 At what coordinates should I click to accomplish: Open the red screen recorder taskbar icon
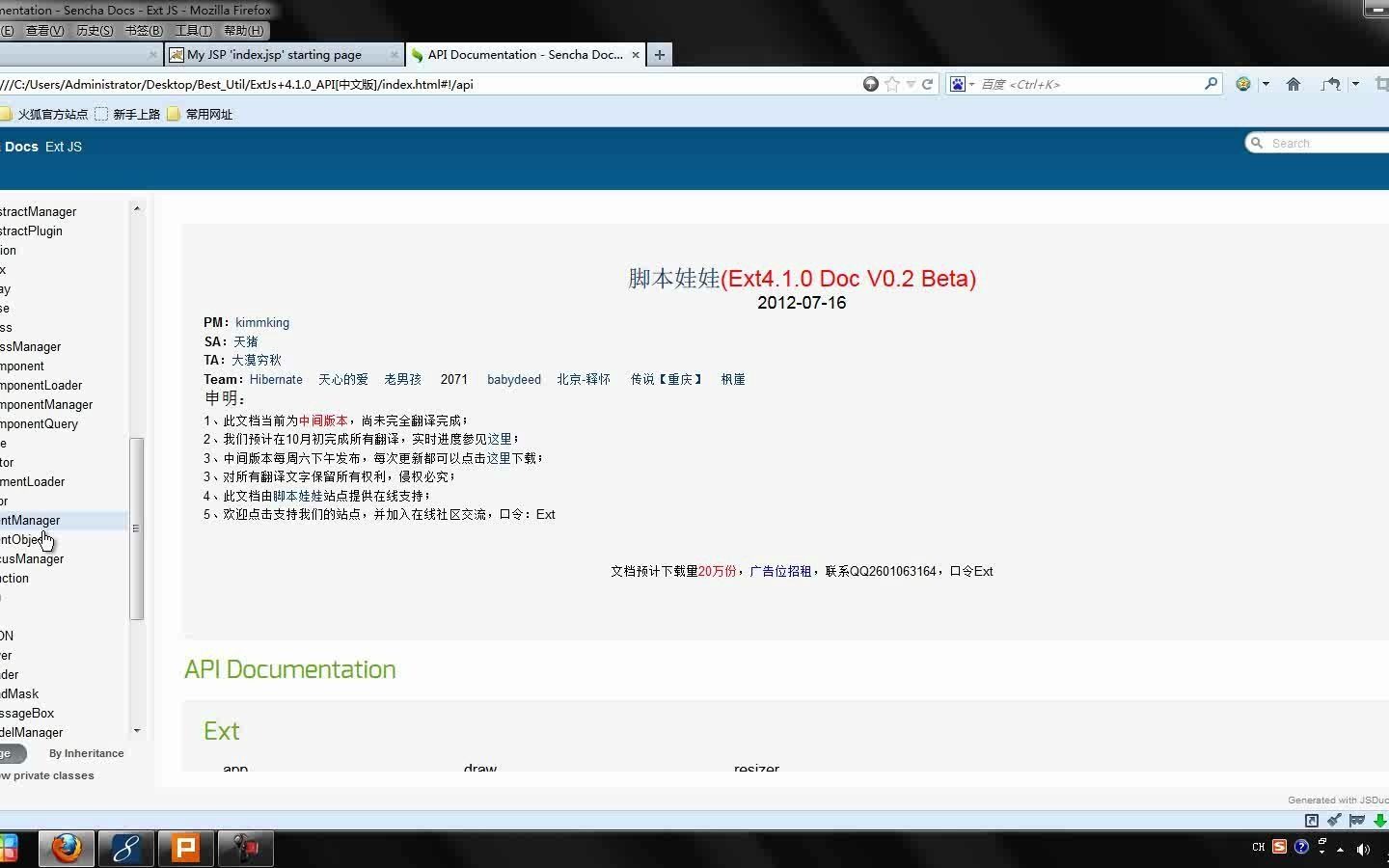(x=246, y=849)
